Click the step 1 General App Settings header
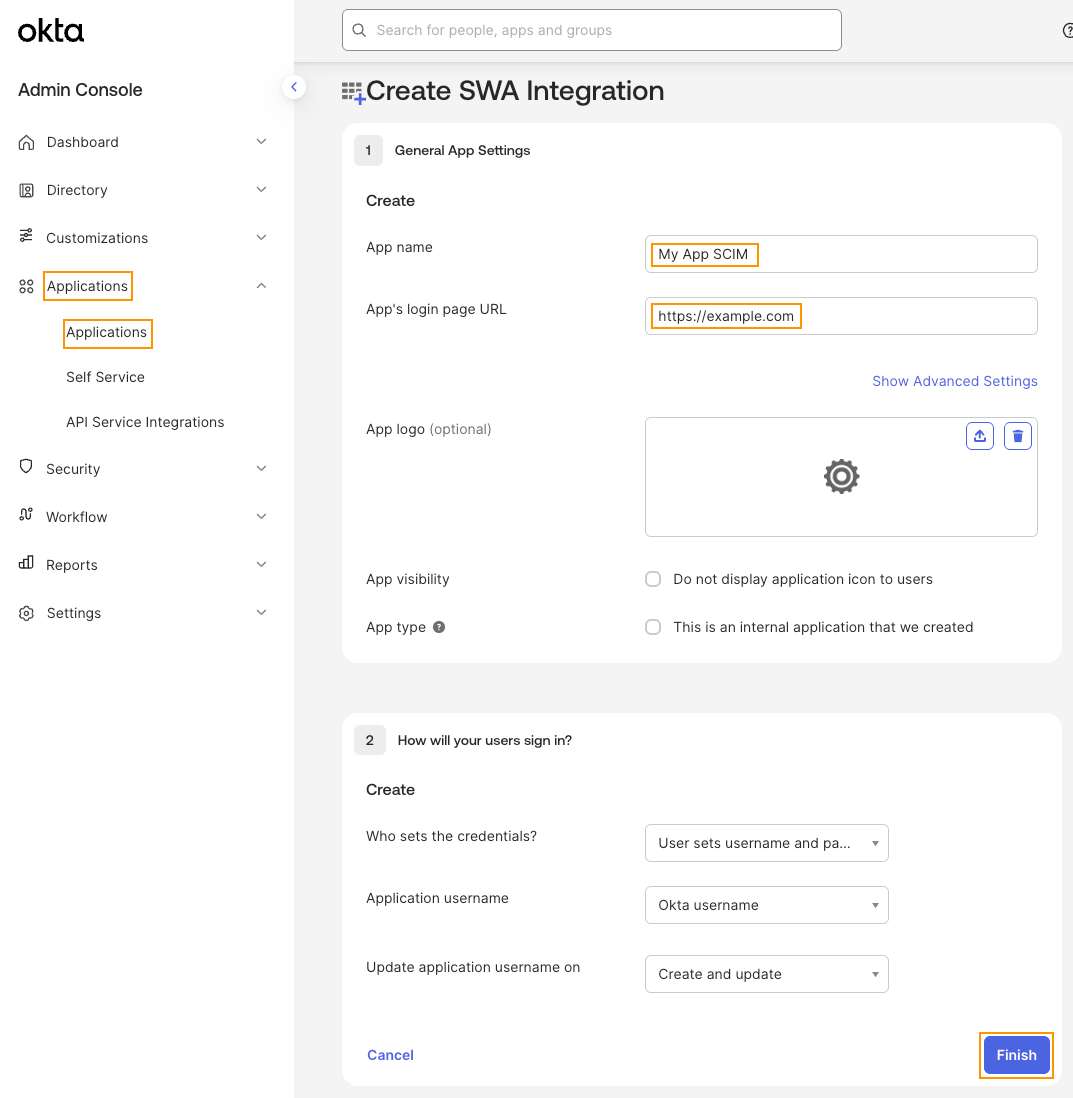Image resolution: width=1073 pixels, height=1098 pixels. pos(462,151)
